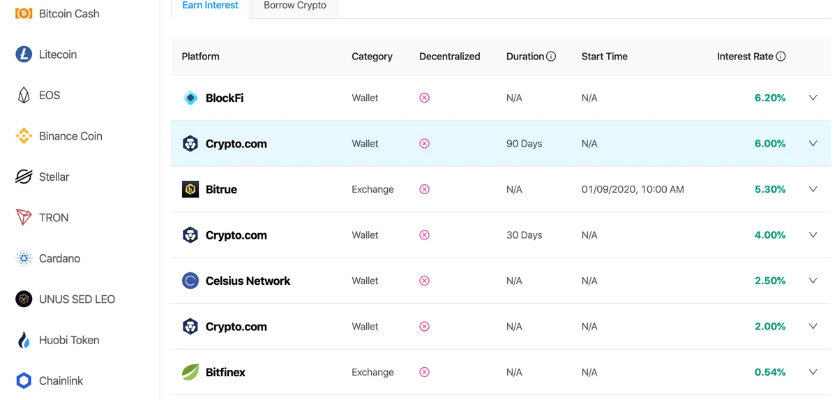Click the Start Time column header
The width and height of the screenshot is (837, 400).
pyautogui.click(x=604, y=56)
